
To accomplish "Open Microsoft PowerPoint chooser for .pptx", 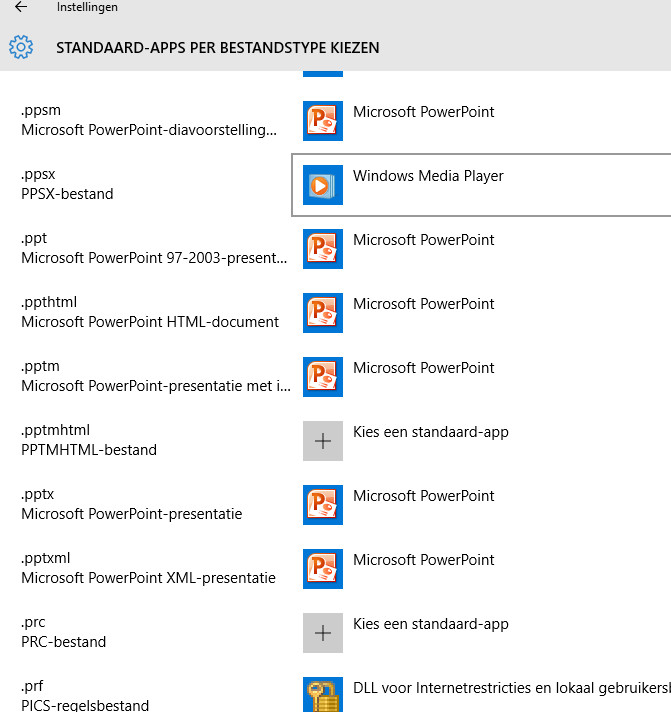I will pyautogui.click(x=424, y=496).
